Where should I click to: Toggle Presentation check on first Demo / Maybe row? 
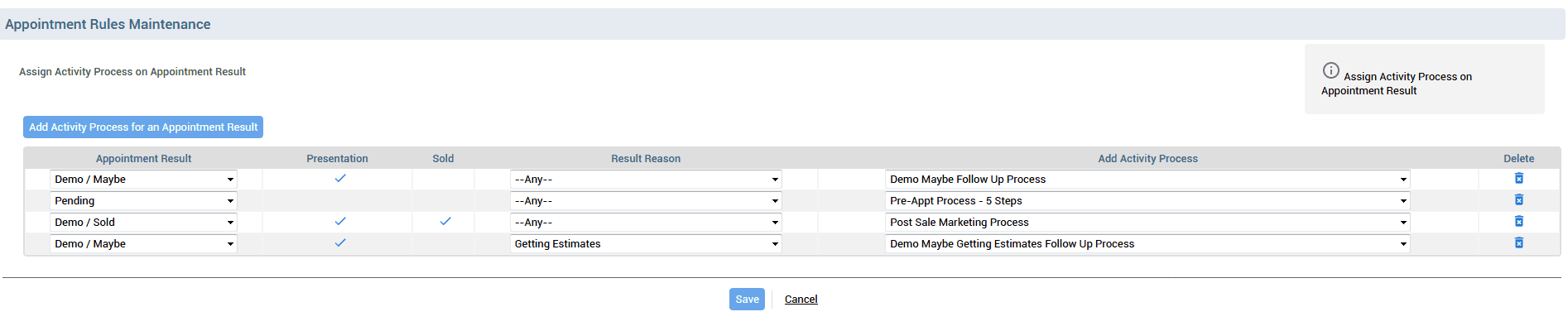[x=339, y=178]
